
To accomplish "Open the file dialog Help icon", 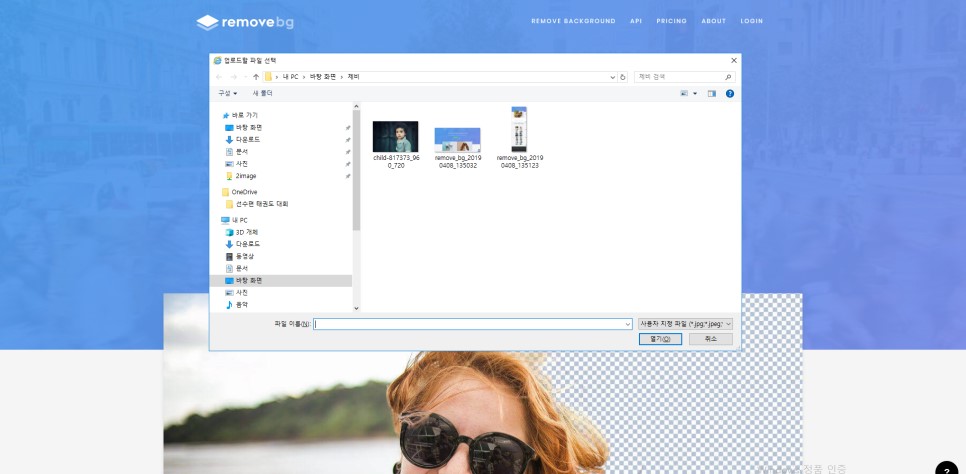I will pos(729,94).
